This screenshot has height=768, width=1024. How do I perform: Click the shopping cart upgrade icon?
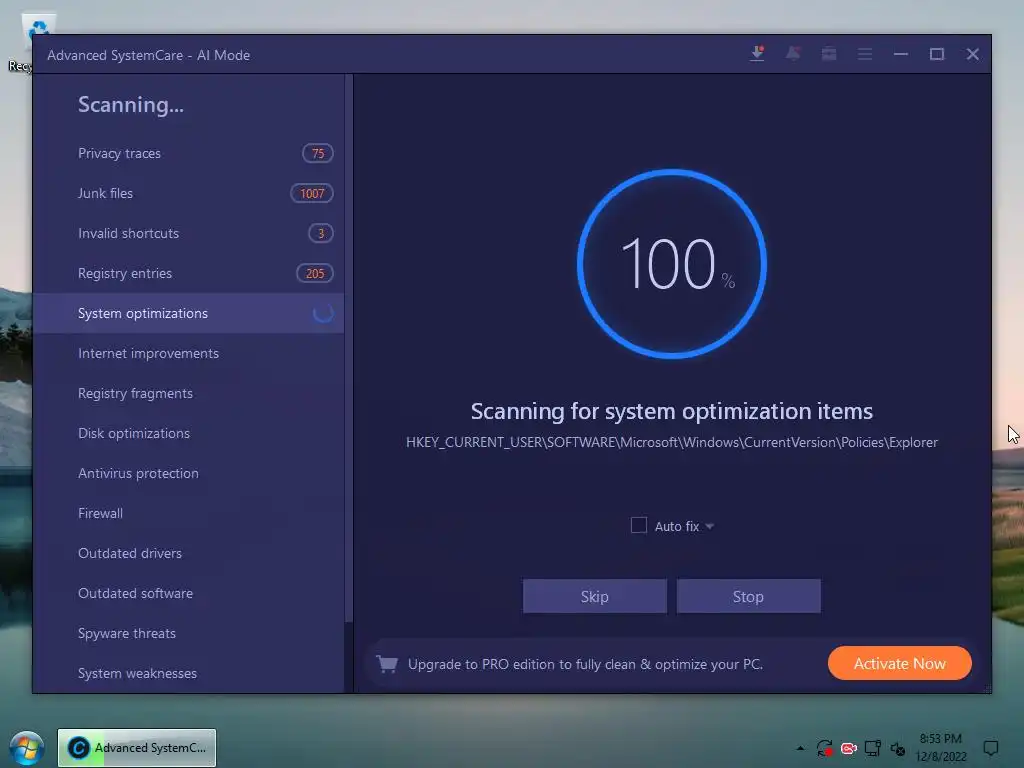[x=387, y=664]
